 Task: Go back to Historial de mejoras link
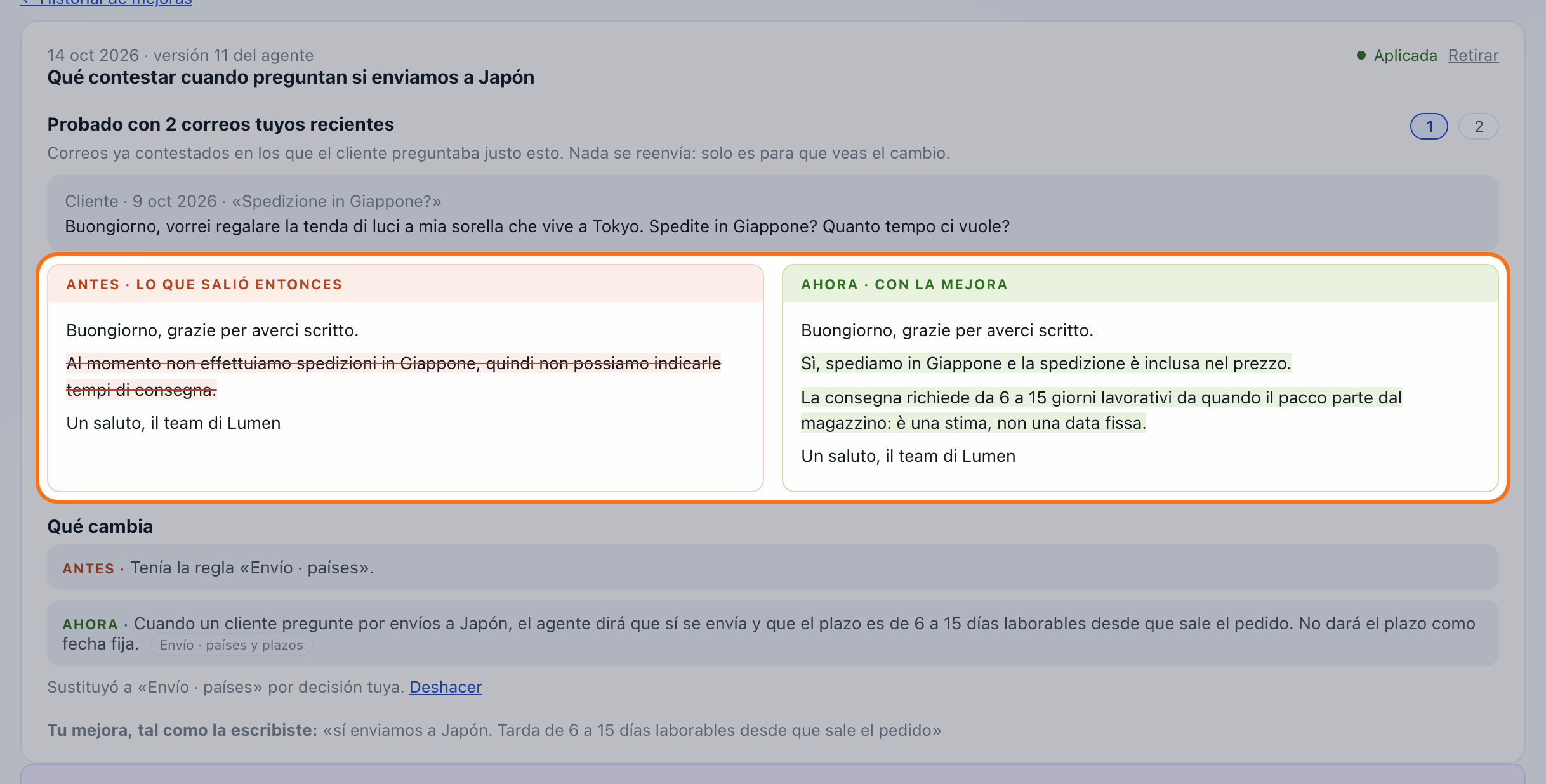point(106,3)
